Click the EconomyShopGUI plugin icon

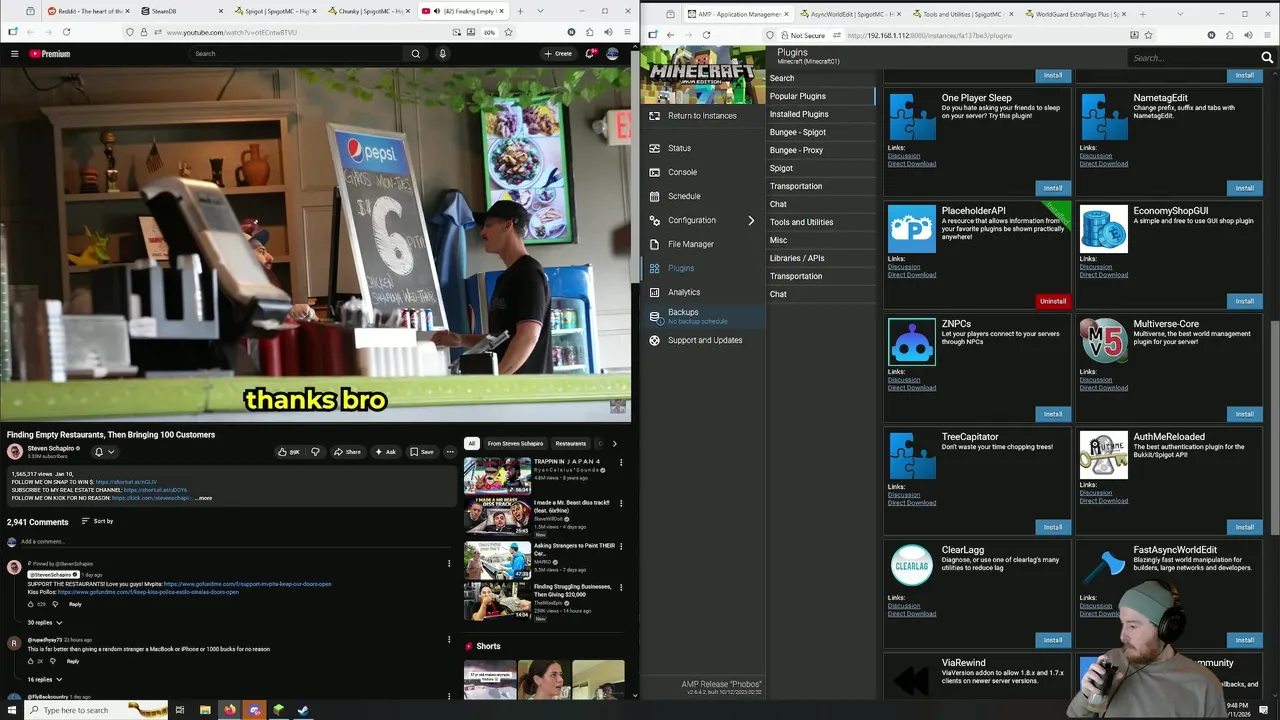(x=1103, y=228)
